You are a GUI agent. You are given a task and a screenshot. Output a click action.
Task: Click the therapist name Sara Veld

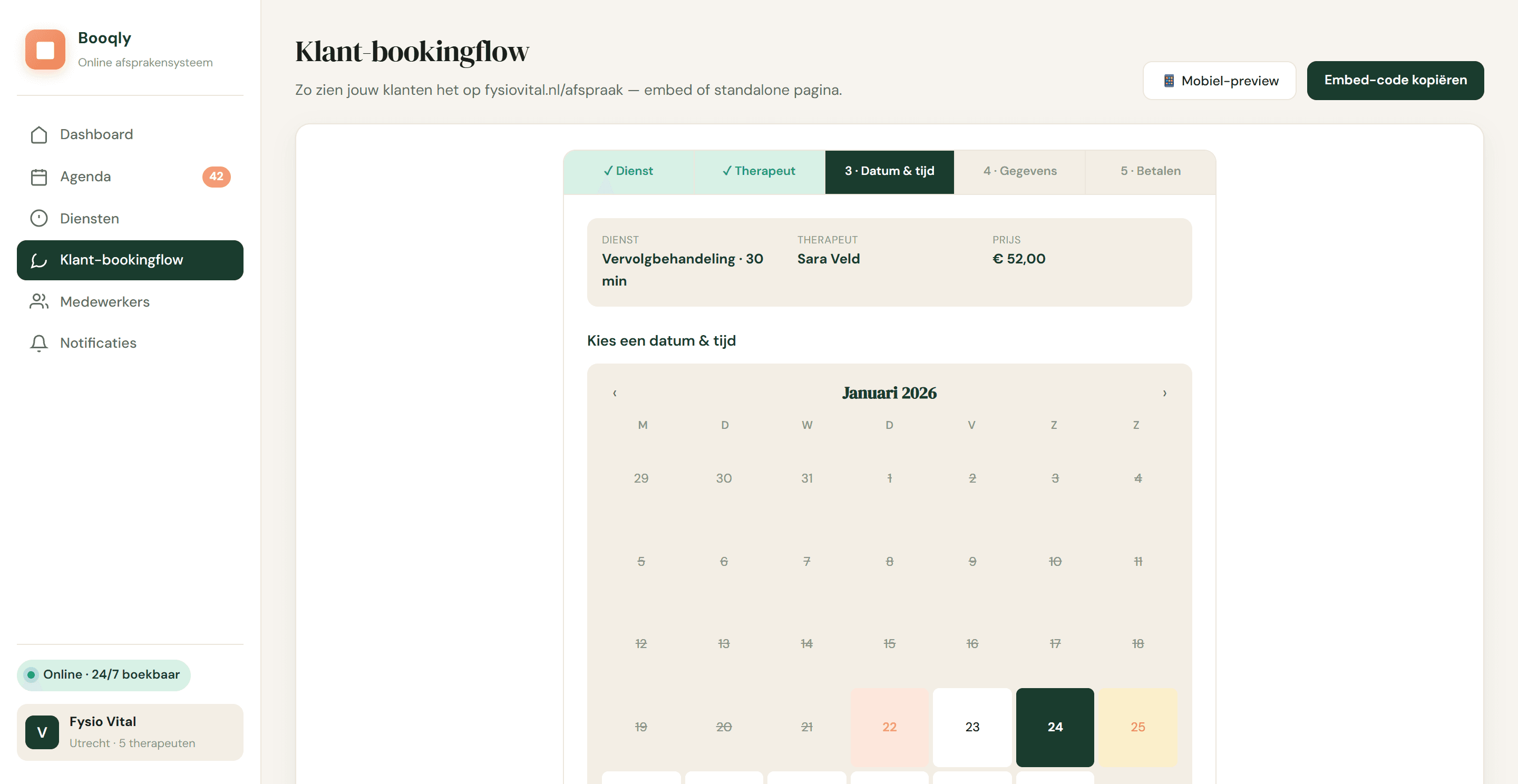point(829,259)
